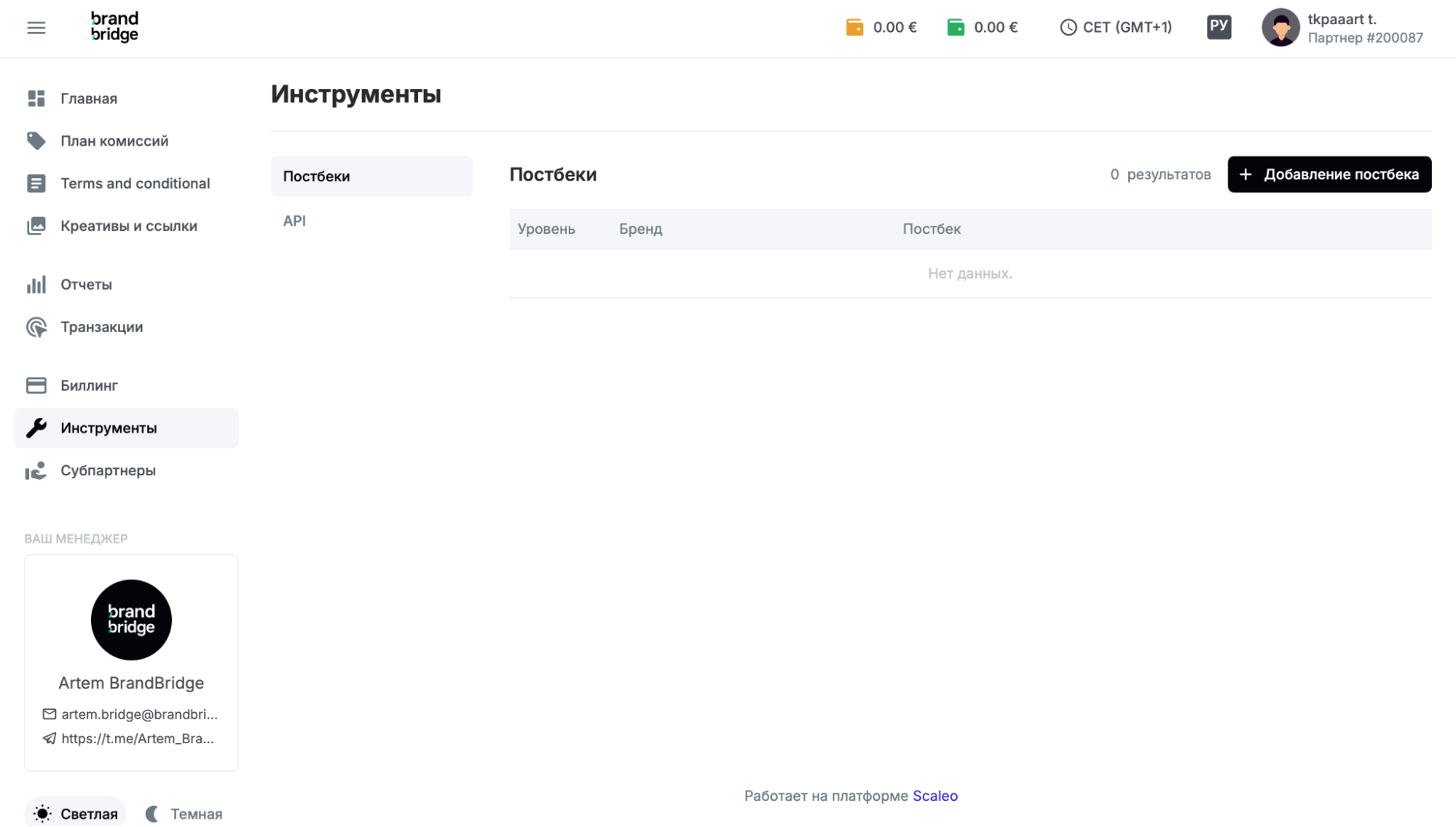Viewport: 1456px width, 827px height.
Task: Select the Постбеки tab
Action: coord(371,176)
